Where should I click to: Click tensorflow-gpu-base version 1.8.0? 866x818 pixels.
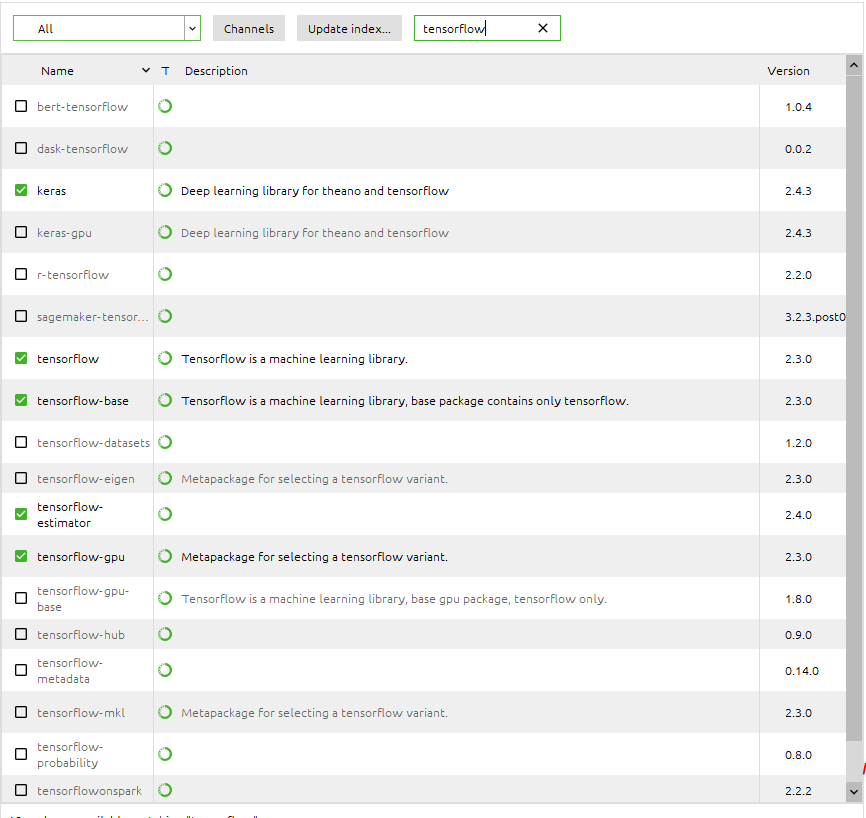pos(798,599)
